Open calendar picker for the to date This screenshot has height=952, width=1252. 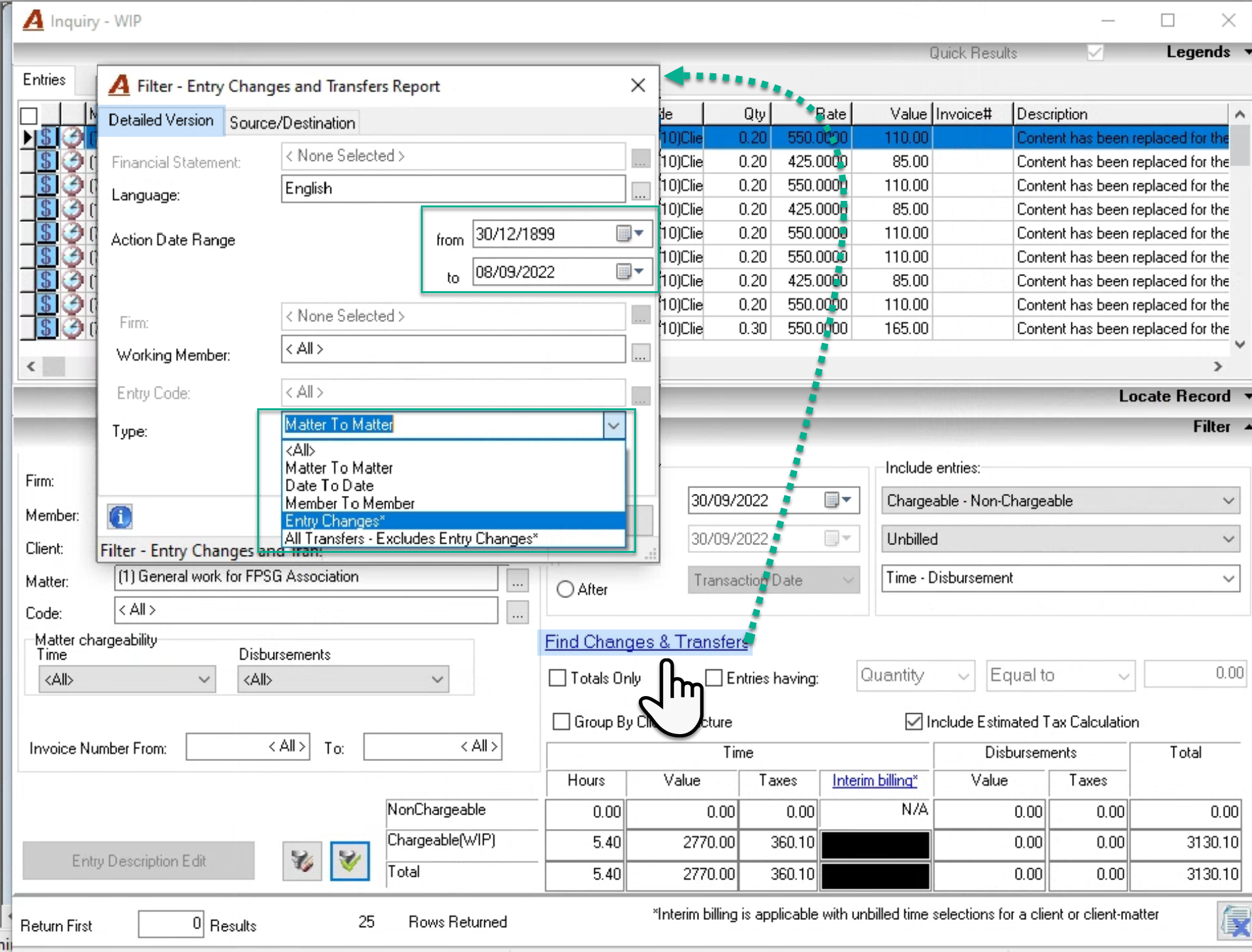coord(631,272)
